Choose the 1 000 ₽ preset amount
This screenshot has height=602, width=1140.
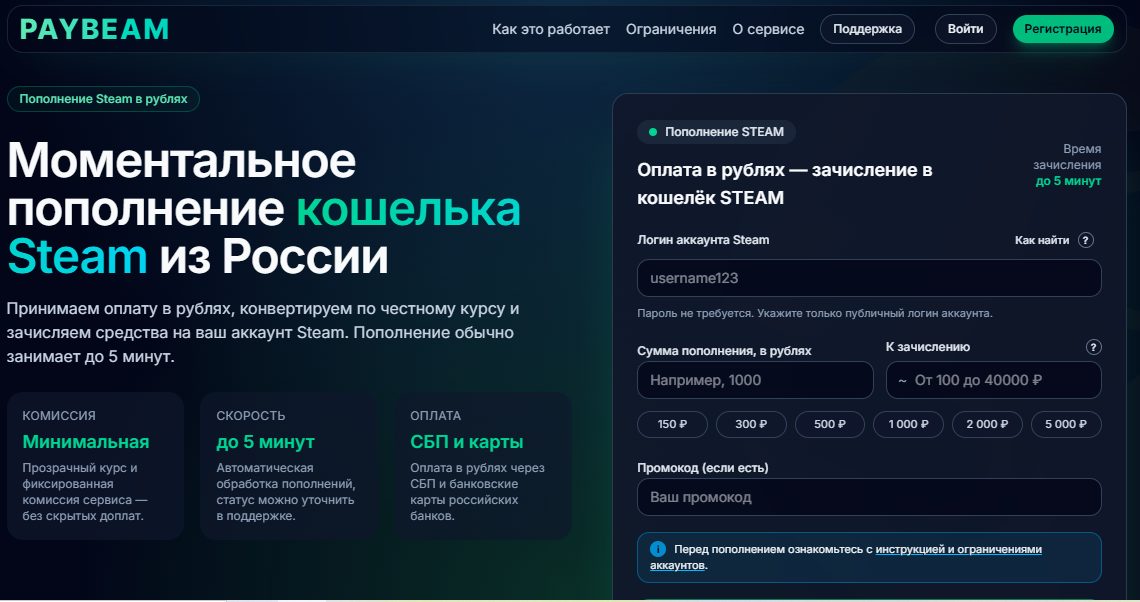click(x=908, y=424)
